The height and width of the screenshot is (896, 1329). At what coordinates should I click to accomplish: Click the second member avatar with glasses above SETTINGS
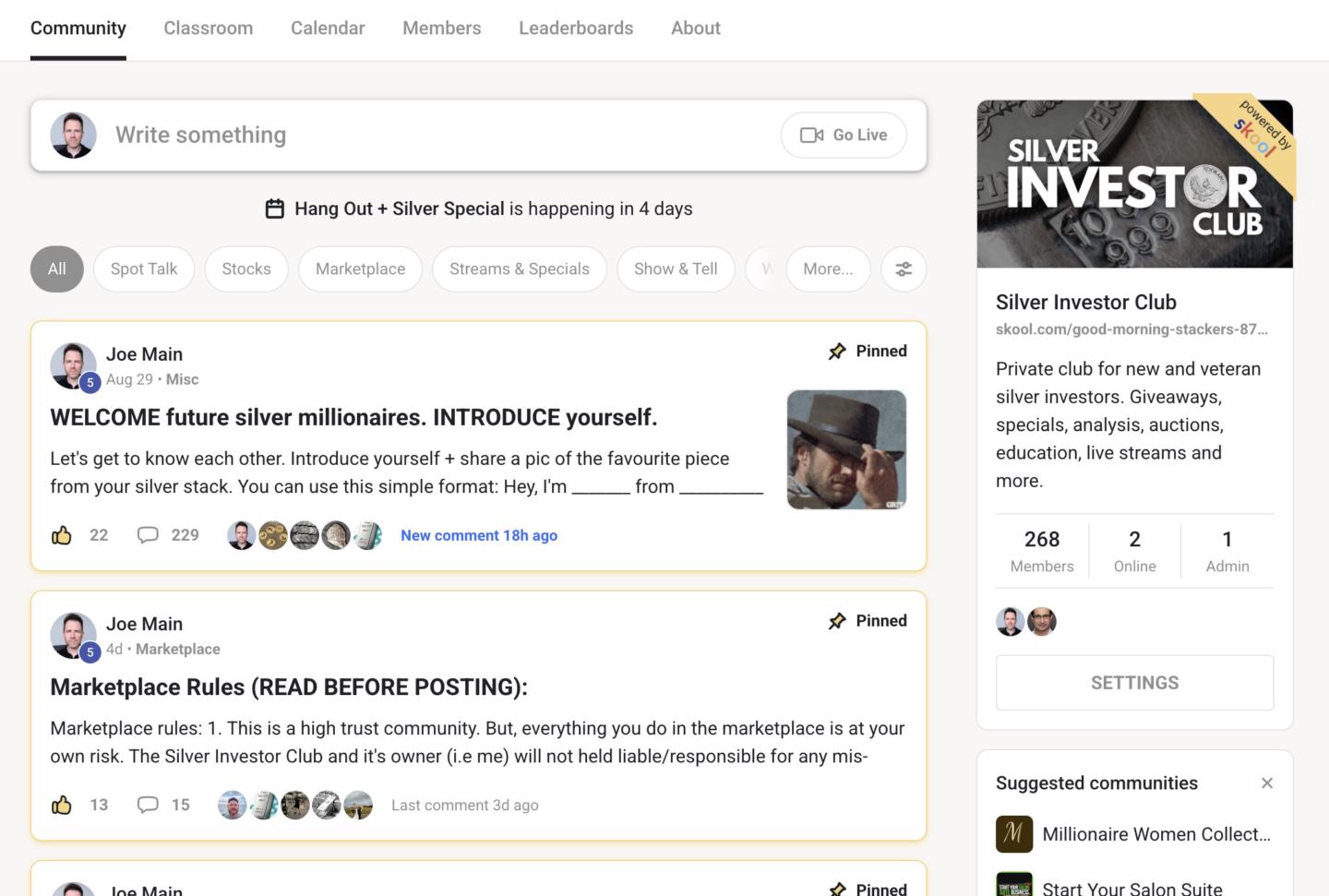(x=1042, y=621)
